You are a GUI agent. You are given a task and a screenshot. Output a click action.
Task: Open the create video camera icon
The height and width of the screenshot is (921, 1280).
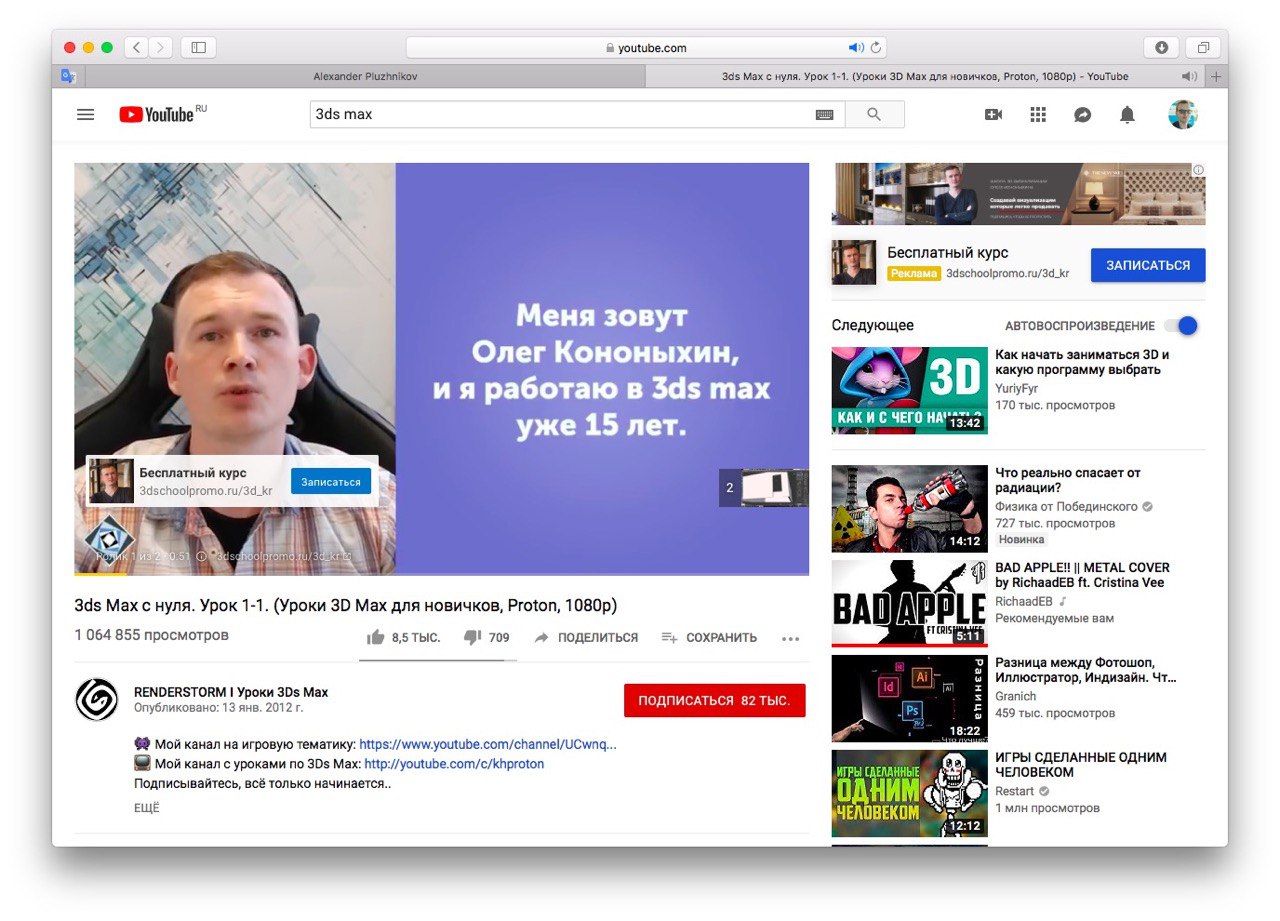pyautogui.click(x=993, y=115)
